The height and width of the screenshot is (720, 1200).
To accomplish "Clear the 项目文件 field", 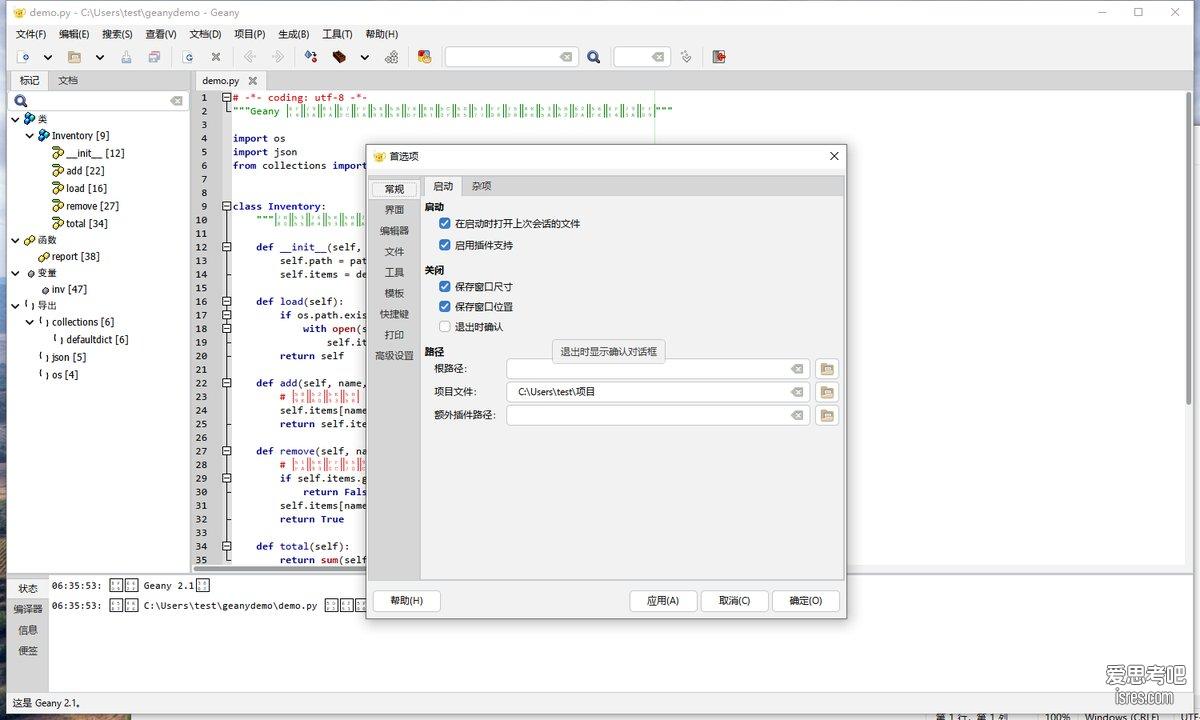I will coord(797,392).
